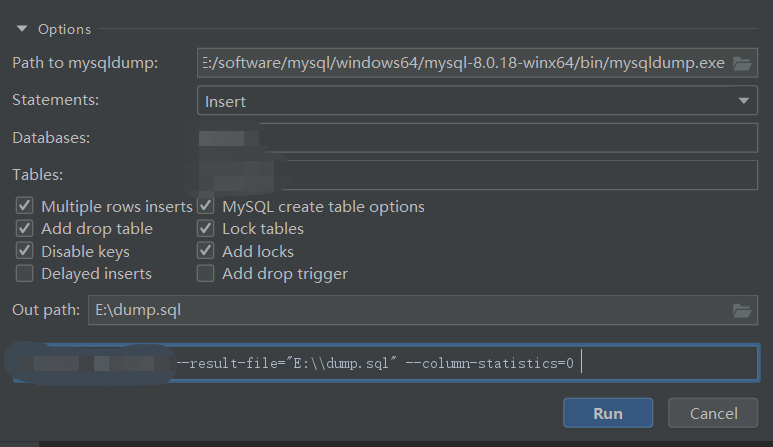The width and height of the screenshot is (773, 447).
Task: Run the mysqldump export
Action: pos(608,413)
